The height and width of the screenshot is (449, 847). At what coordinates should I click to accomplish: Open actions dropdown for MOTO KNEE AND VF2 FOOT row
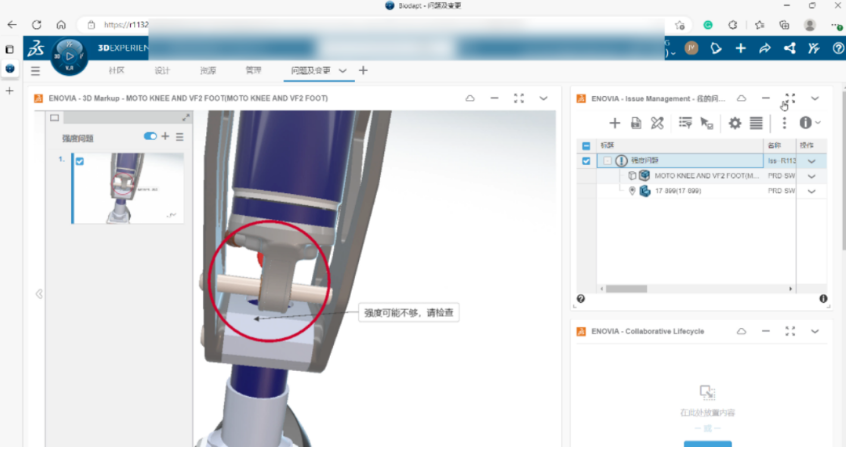tap(811, 176)
